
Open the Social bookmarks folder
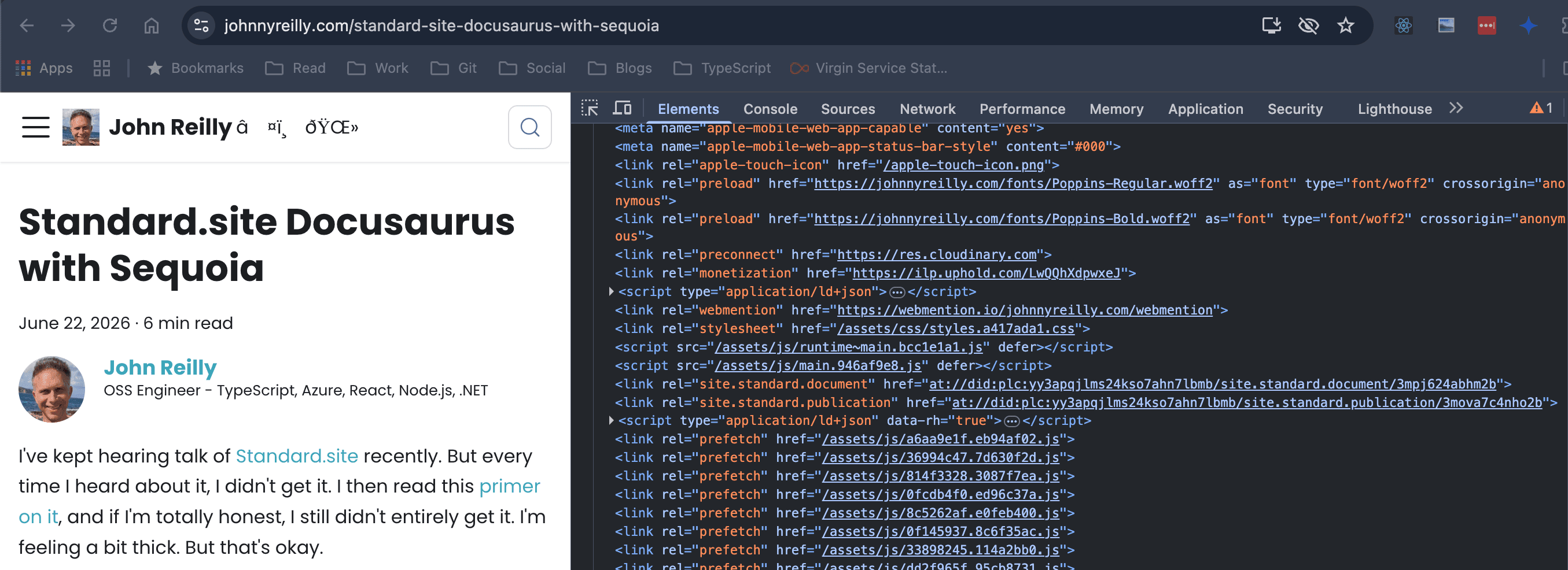(x=532, y=68)
